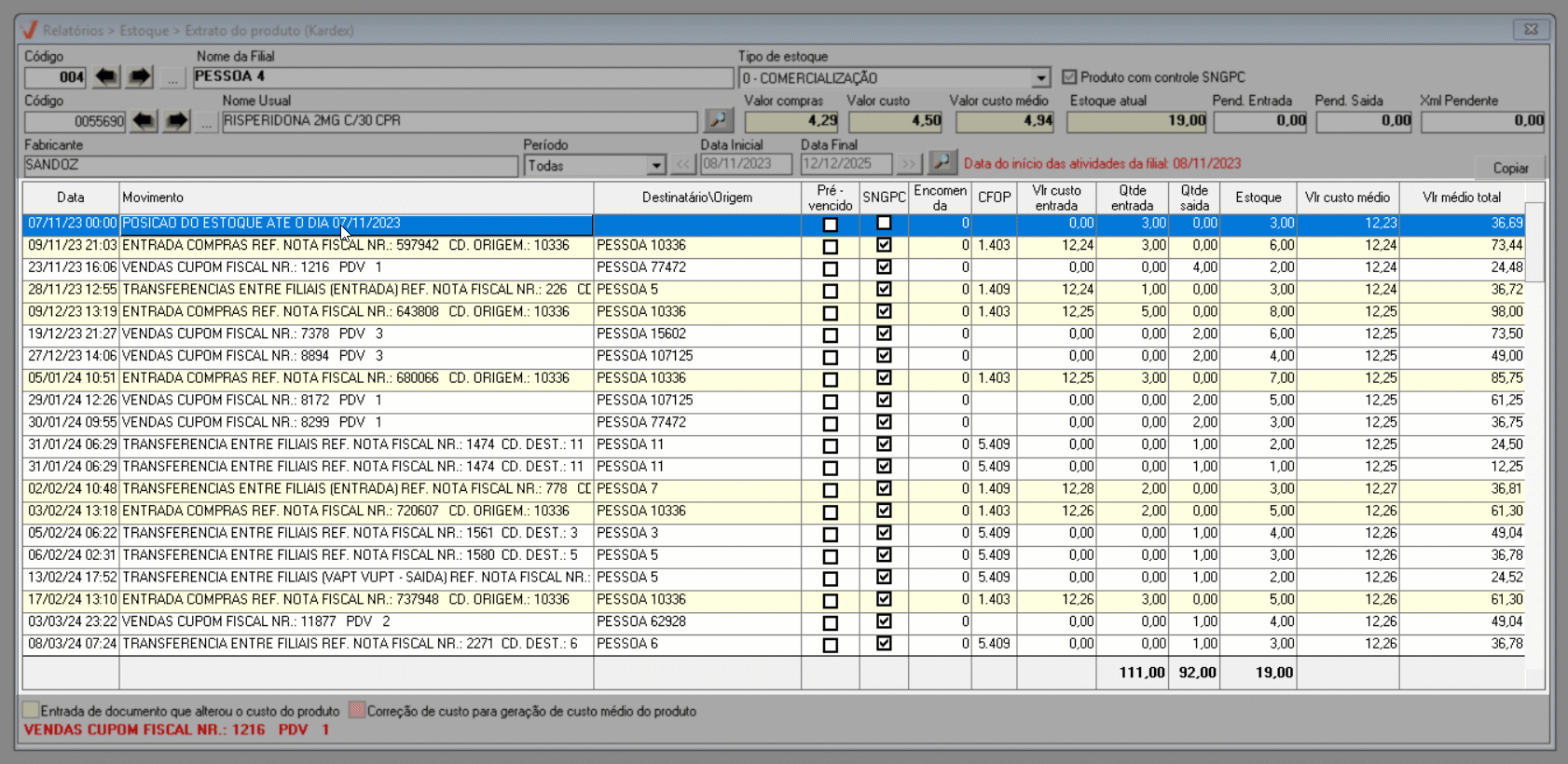
Task: Open product lookup ellipsis button beside code 0055690
Action: (206, 122)
